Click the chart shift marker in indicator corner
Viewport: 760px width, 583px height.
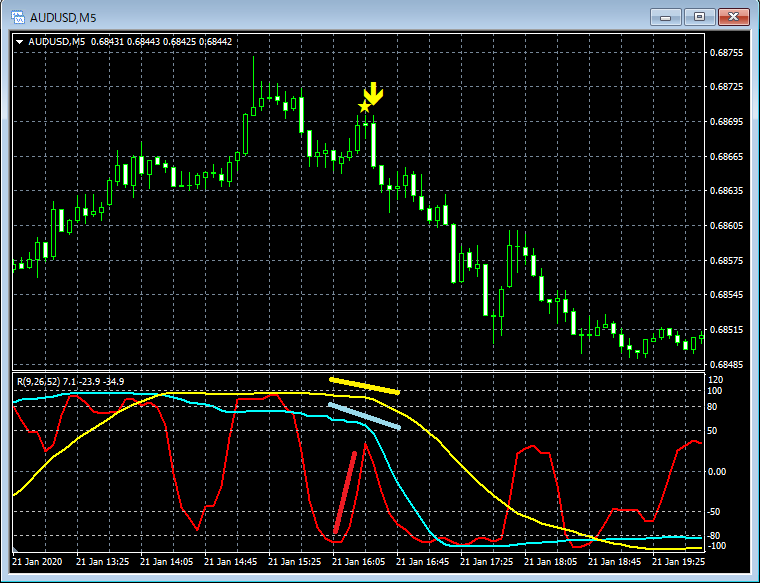pyautogui.click(x=15, y=551)
